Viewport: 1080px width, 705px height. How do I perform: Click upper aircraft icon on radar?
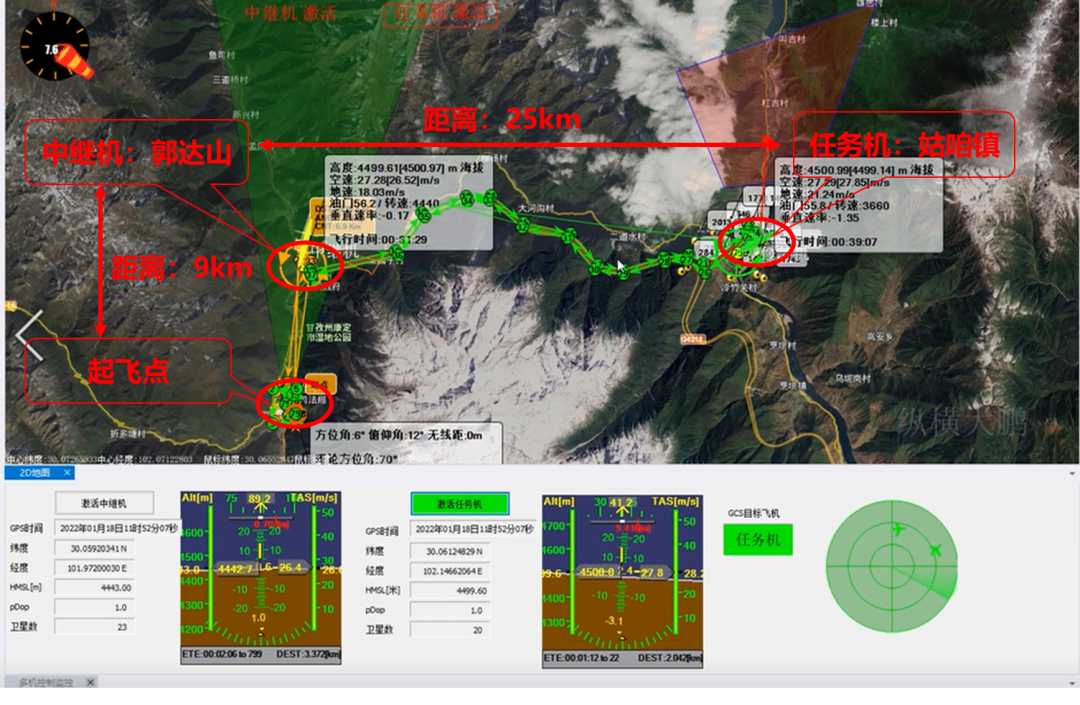897,529
